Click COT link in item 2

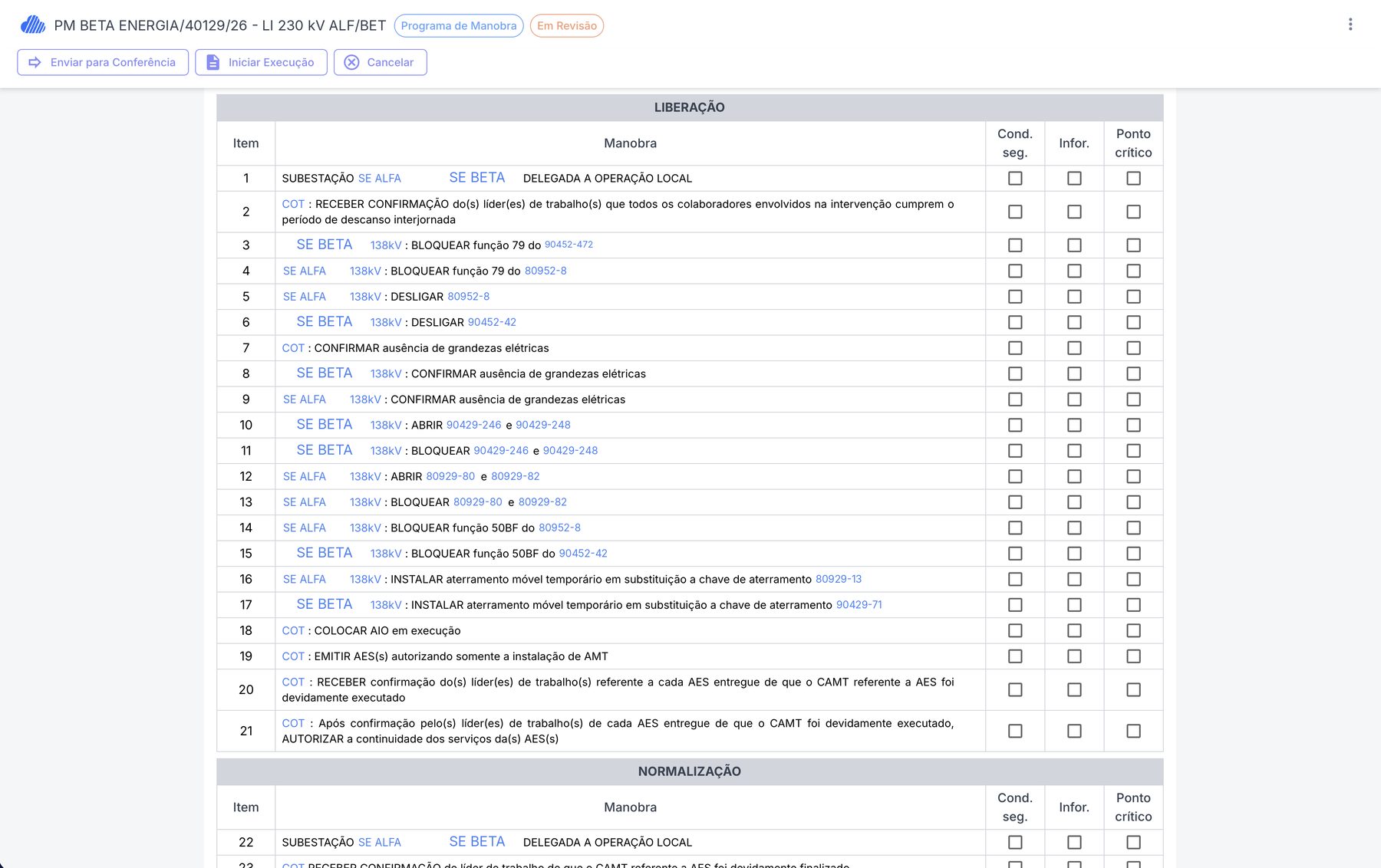(x=293, y=204)
